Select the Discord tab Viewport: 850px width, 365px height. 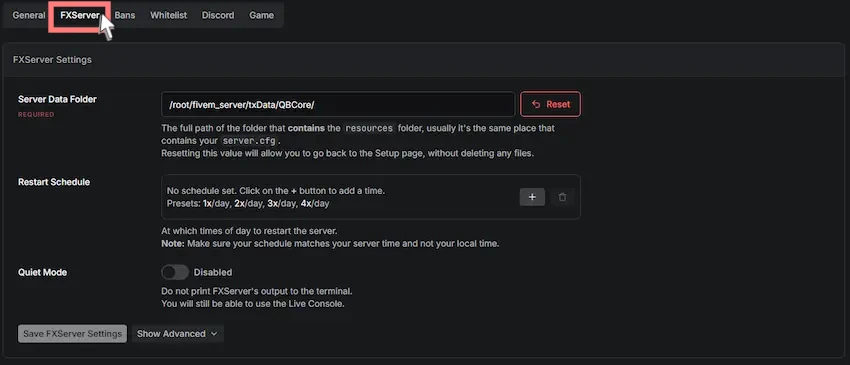[218, 15]
